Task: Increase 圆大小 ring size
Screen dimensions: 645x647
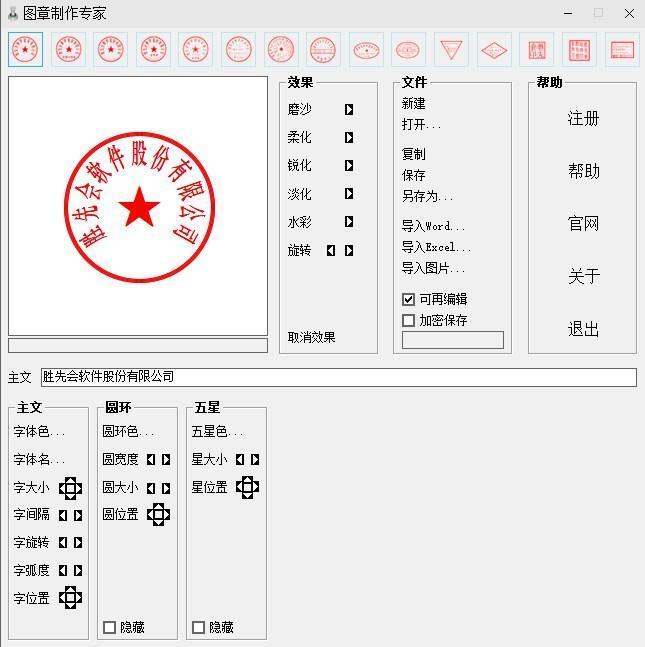Action: [x=166, y=489]
